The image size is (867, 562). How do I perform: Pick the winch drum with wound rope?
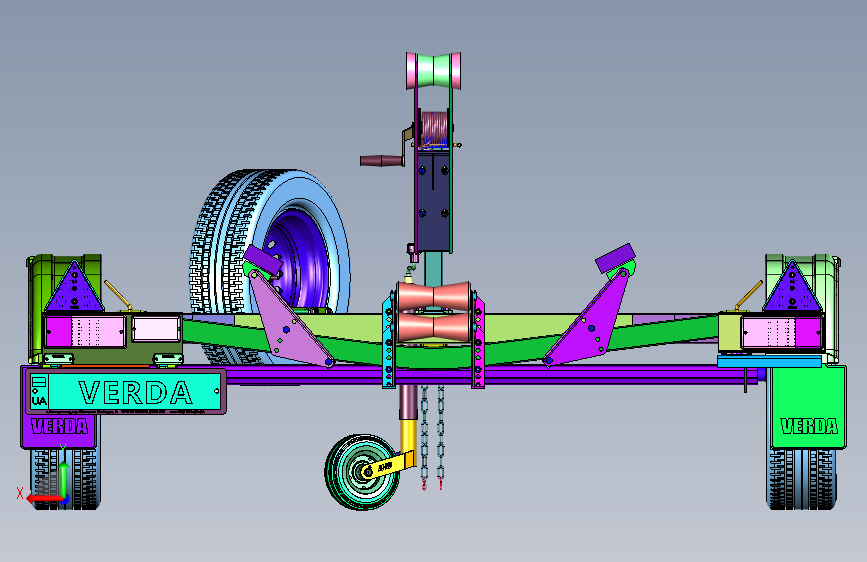435,128
